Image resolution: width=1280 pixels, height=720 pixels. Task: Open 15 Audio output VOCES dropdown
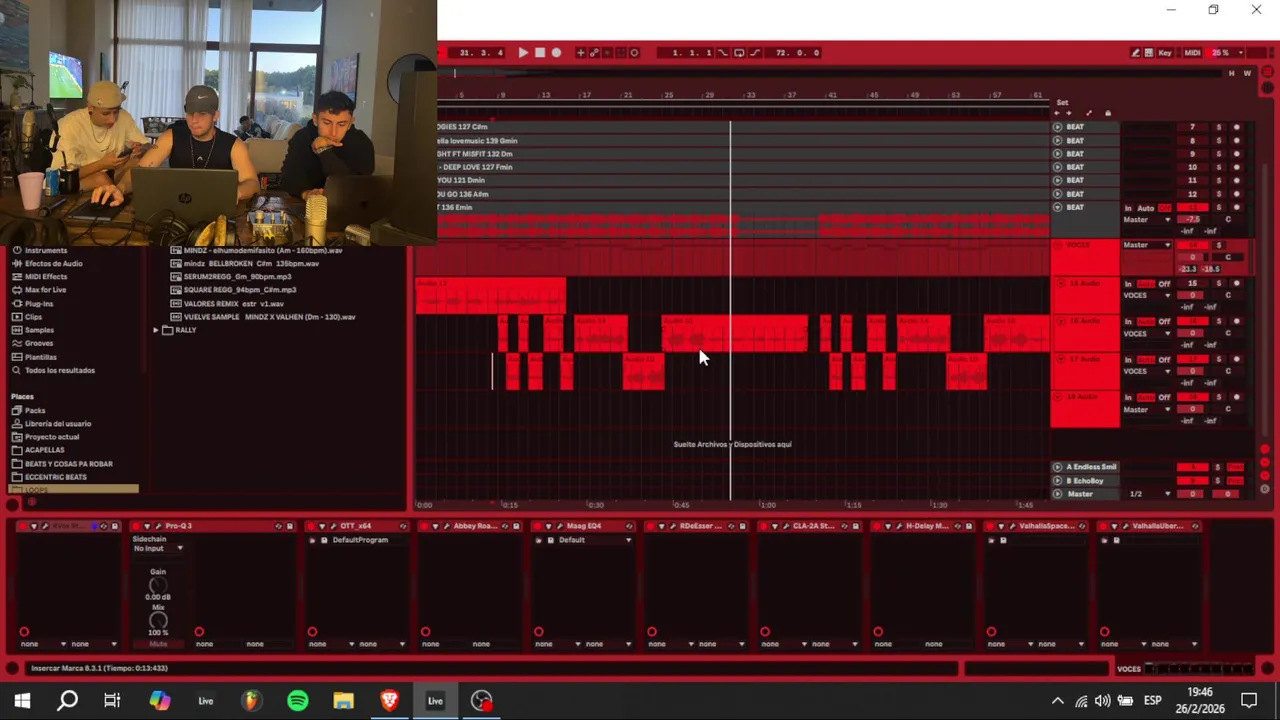(1147, 295)
